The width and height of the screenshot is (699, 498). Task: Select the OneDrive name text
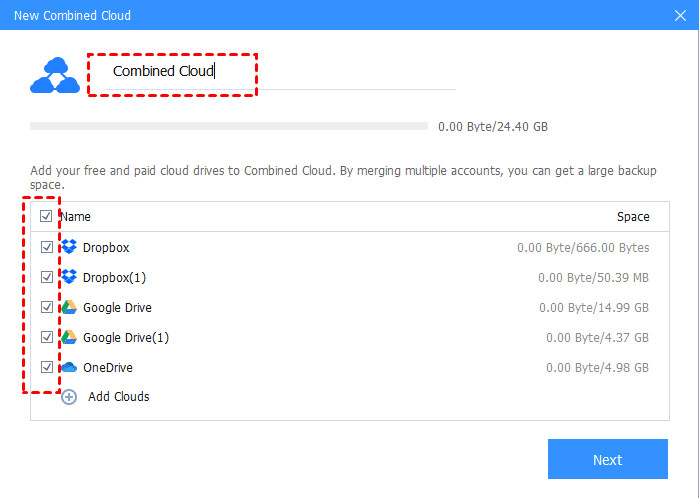(108, 368)
